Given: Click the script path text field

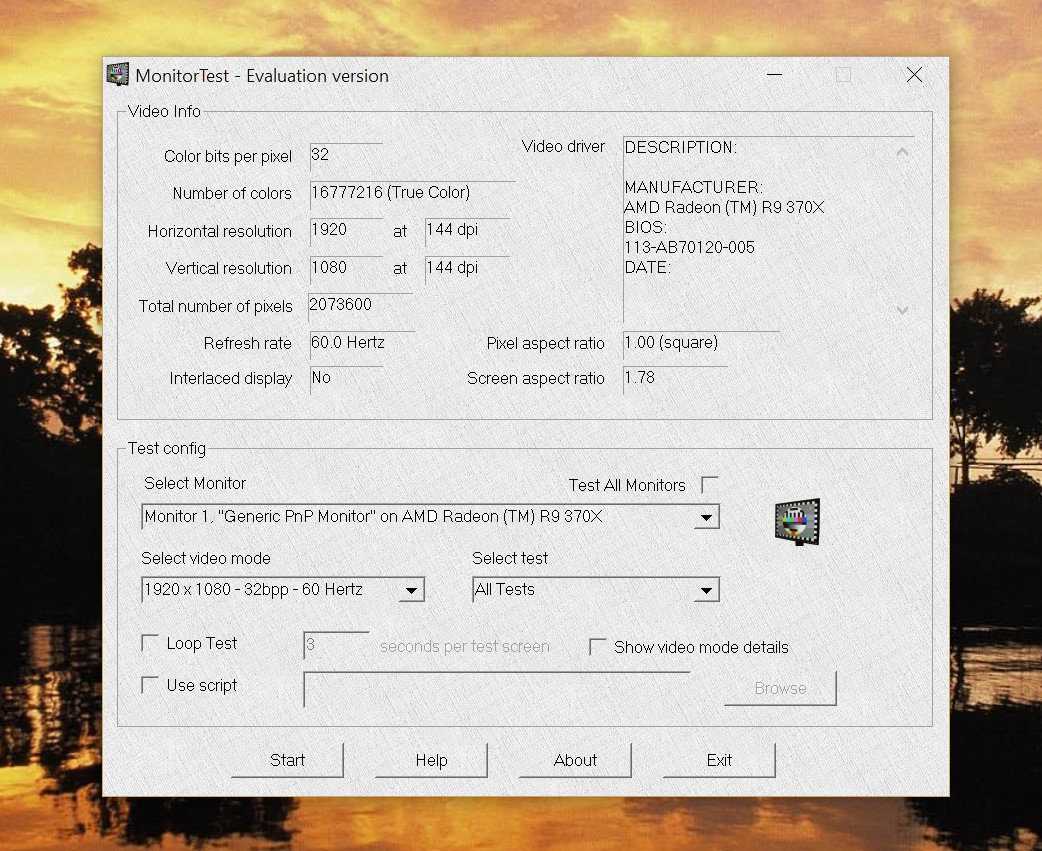Looking at the screenshot, I should click(x=497, y=688).
